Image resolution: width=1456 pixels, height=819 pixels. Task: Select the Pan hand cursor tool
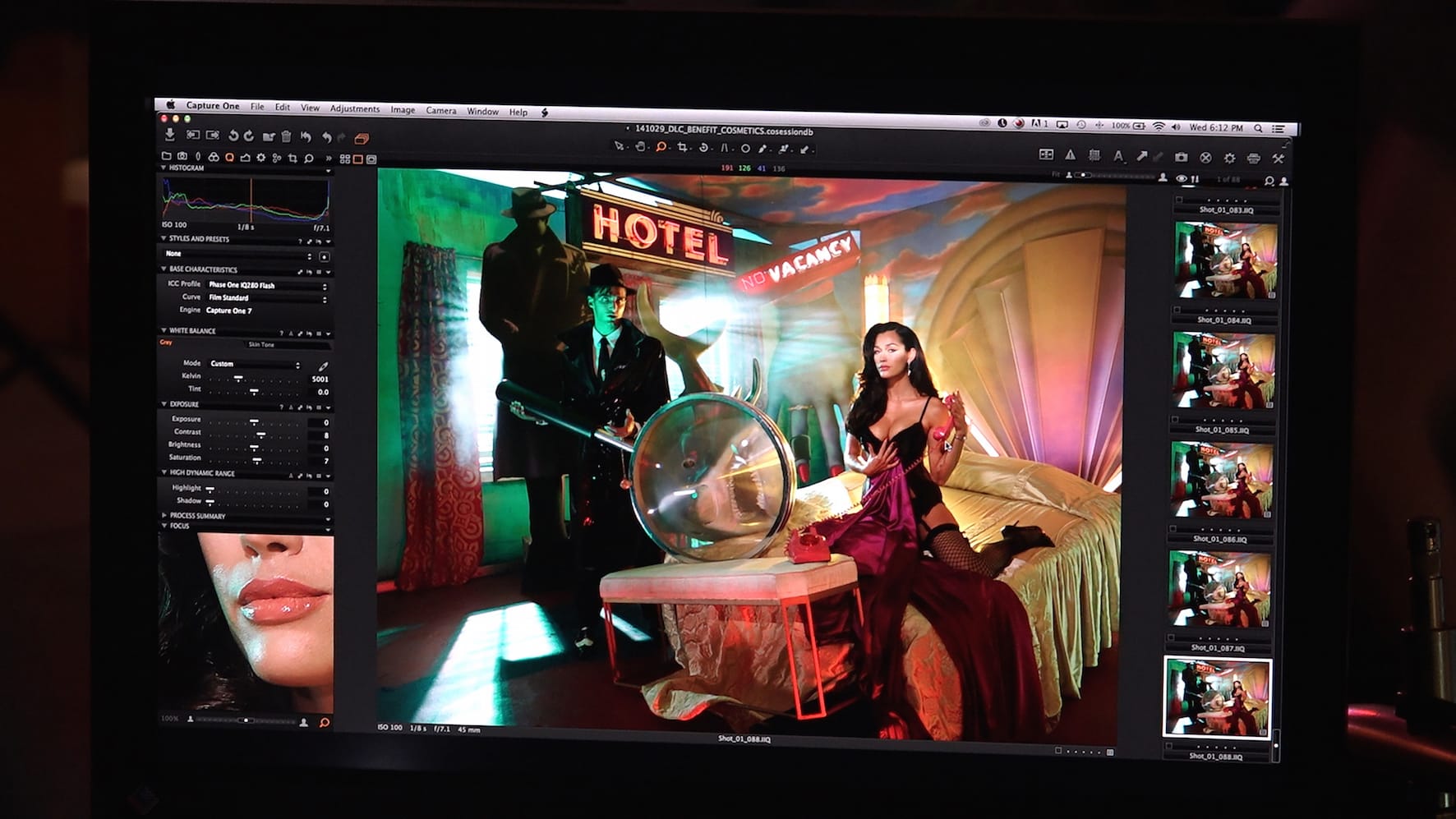pos(640,147)
